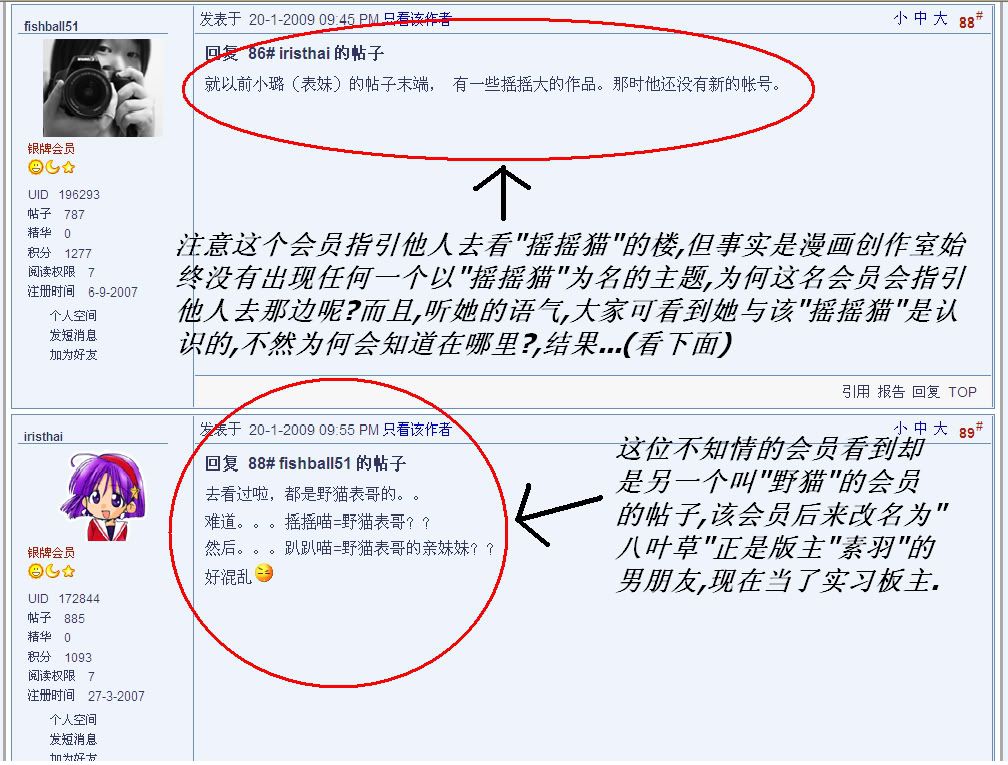The image size is (1008, 765).
Task: Click iristhai's star rank icon
Action: click(x=68, y=572)
